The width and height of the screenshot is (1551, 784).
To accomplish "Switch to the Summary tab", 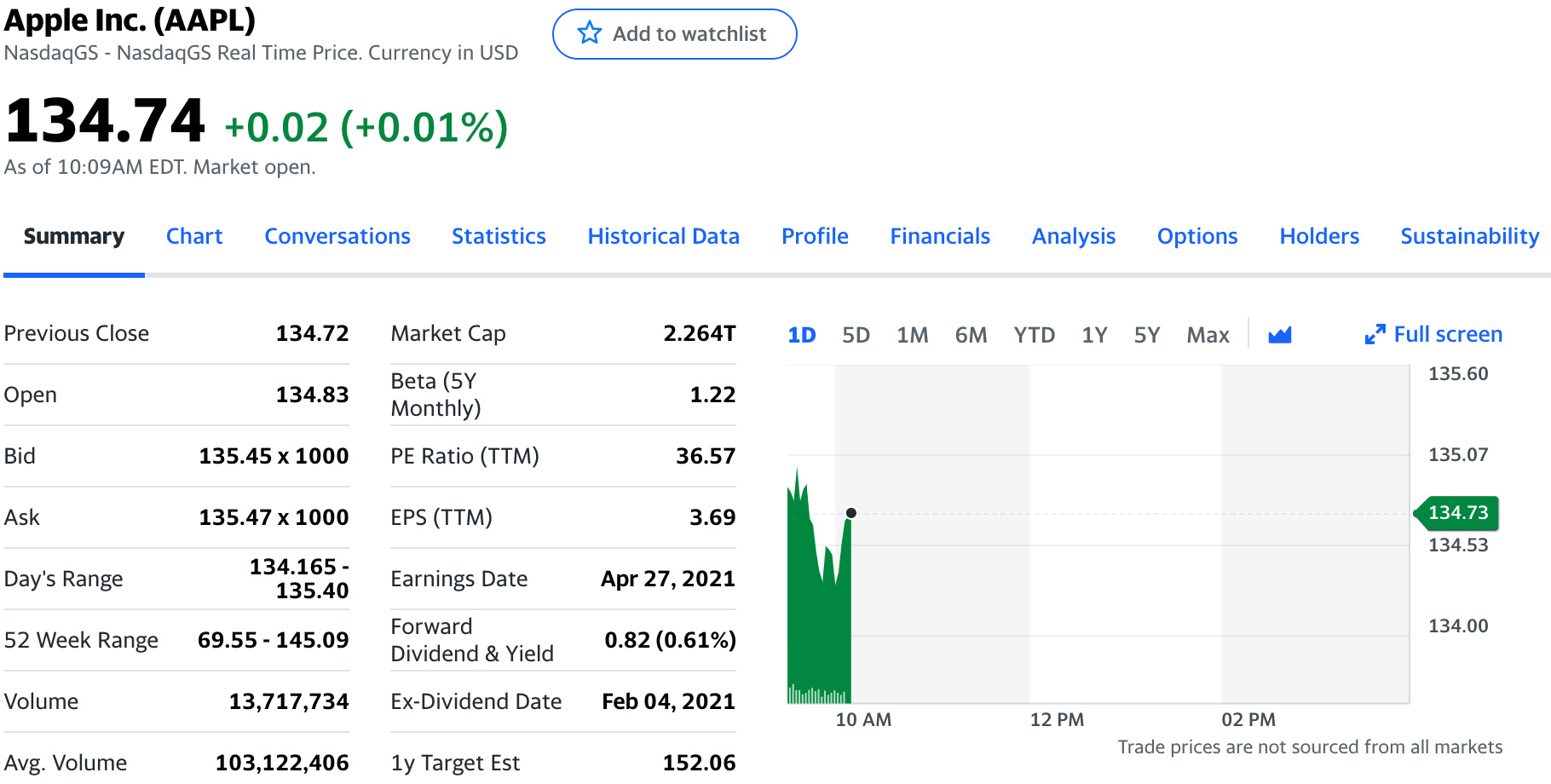I will 74,236.
